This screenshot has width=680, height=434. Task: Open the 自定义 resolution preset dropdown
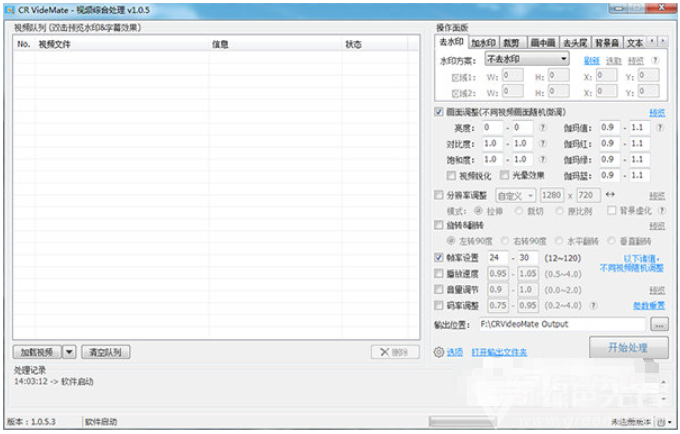(516, 196)
